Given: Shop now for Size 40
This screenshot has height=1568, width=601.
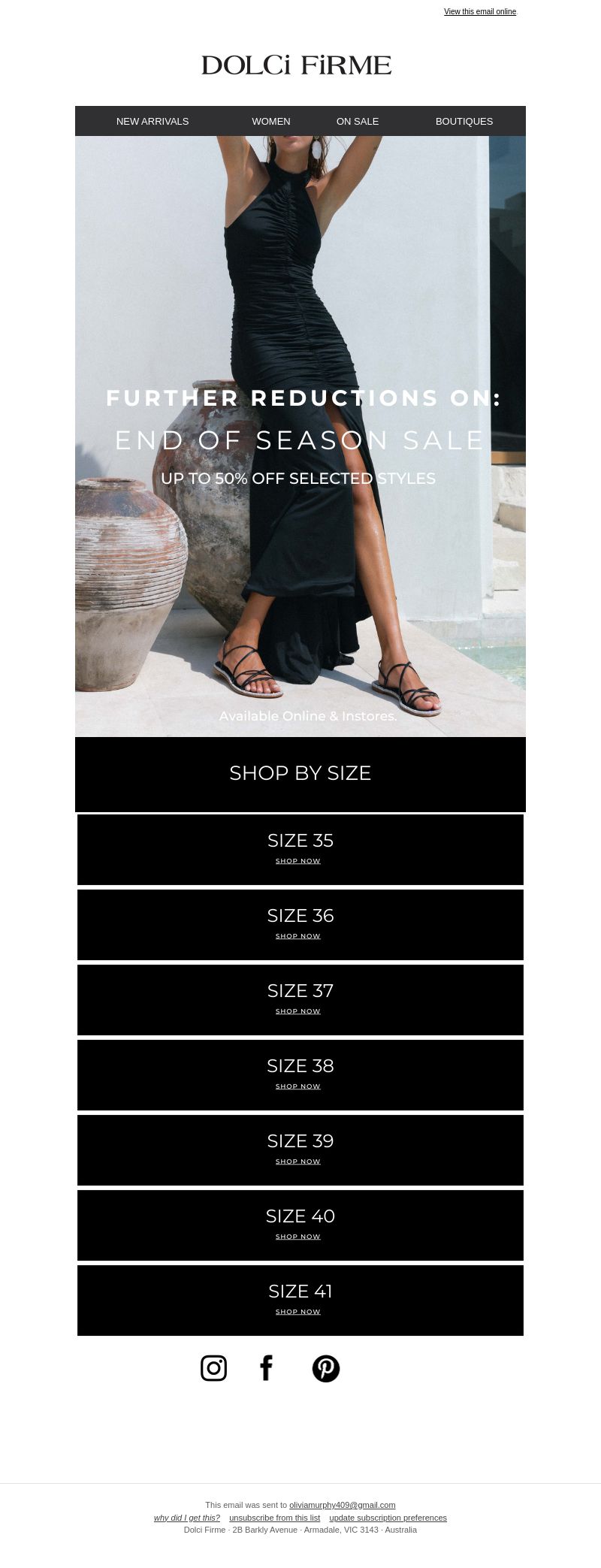Looking at the screenshot, I should pos(300,1225).
